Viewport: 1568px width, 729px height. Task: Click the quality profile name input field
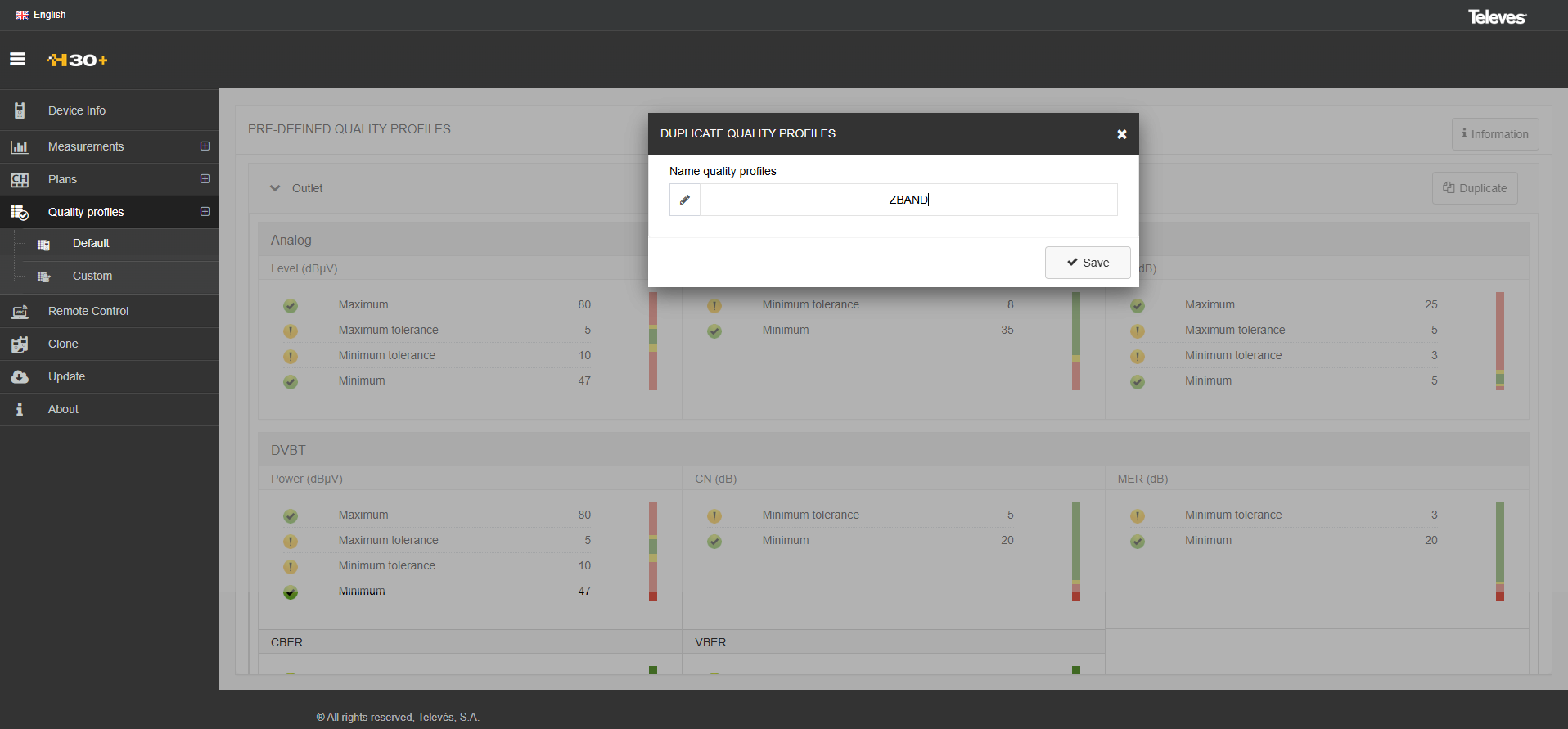(x=908, y=200)
